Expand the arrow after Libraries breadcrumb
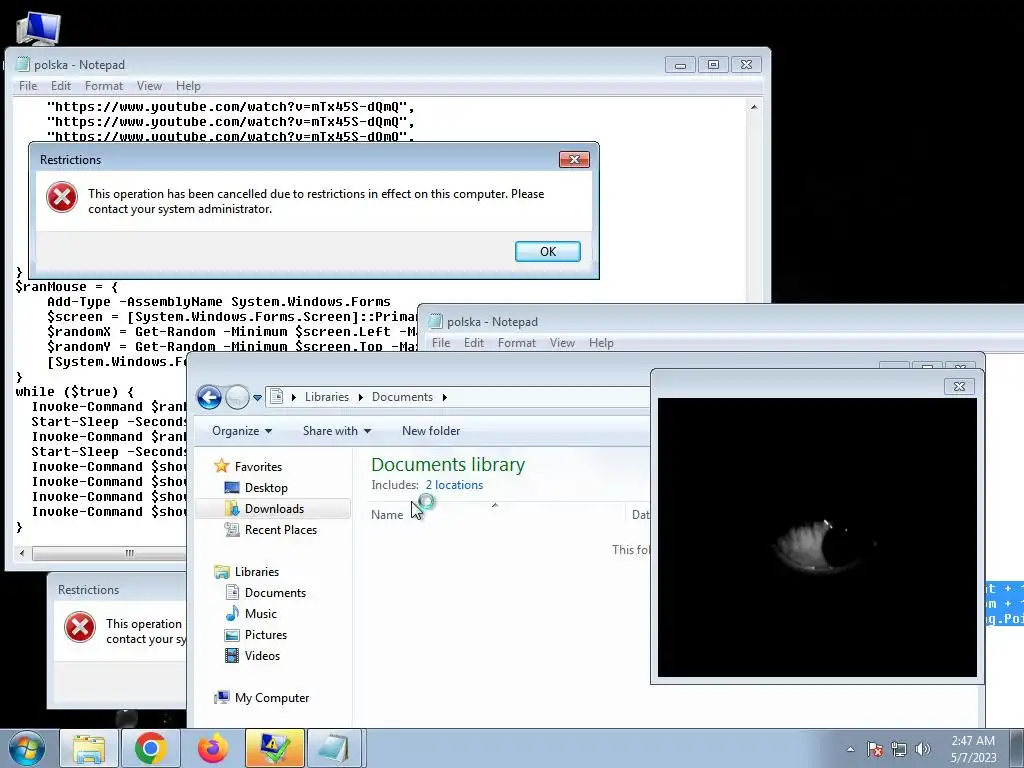 (360, 397)
